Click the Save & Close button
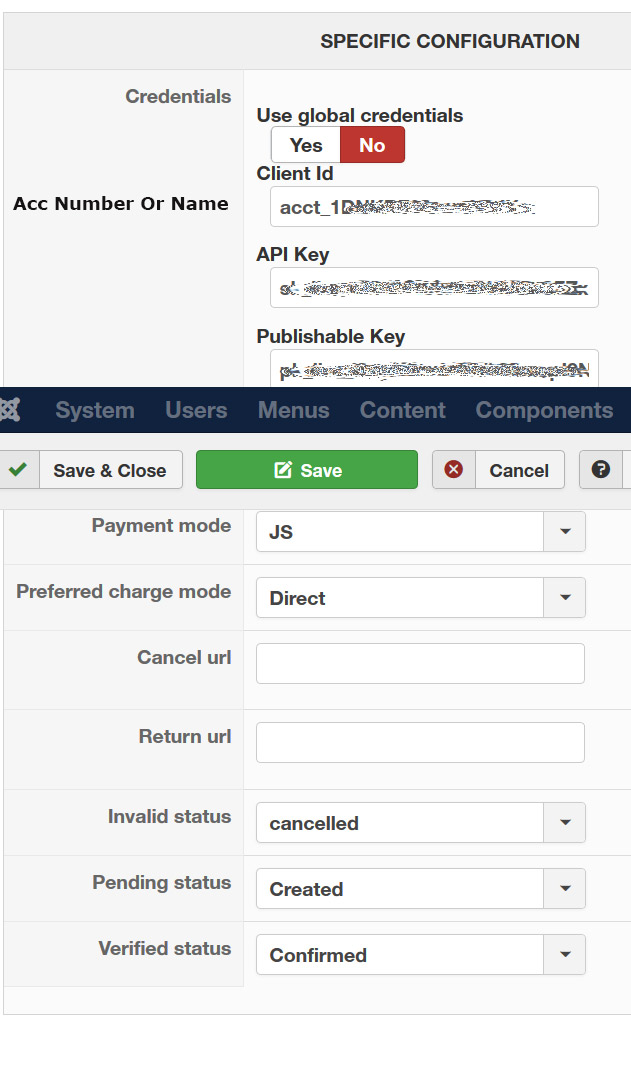 click(x=91, y=470)
